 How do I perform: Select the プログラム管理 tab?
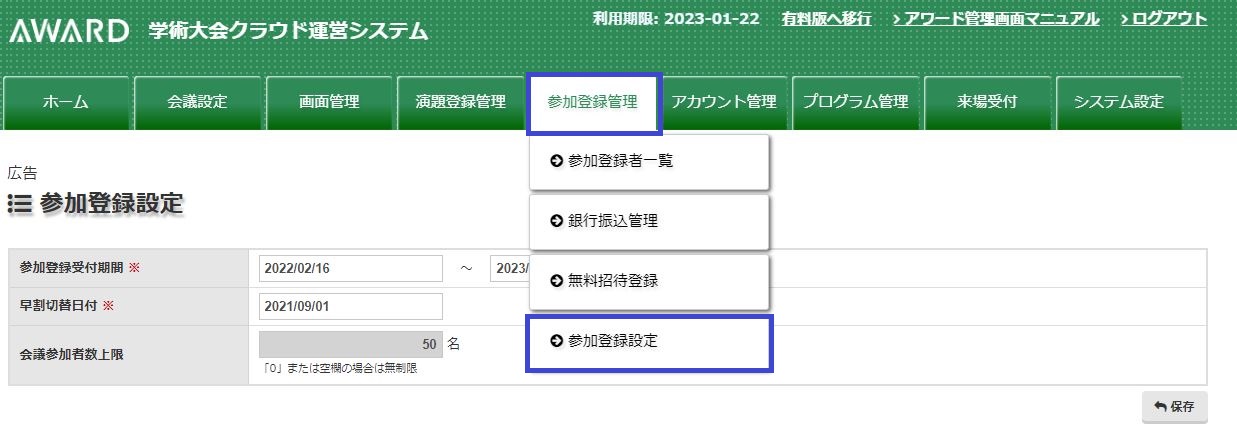click(856, 102)
